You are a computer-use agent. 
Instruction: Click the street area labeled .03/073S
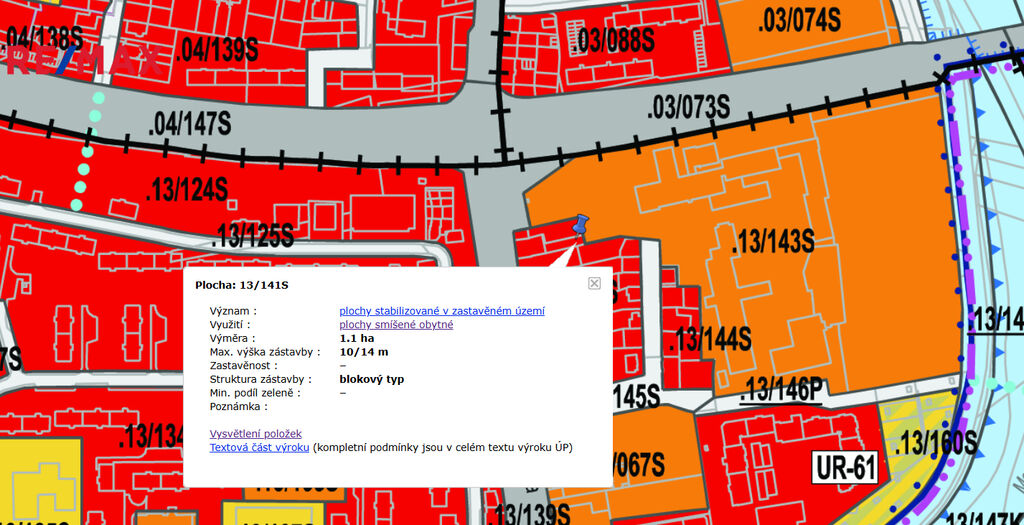688,107
